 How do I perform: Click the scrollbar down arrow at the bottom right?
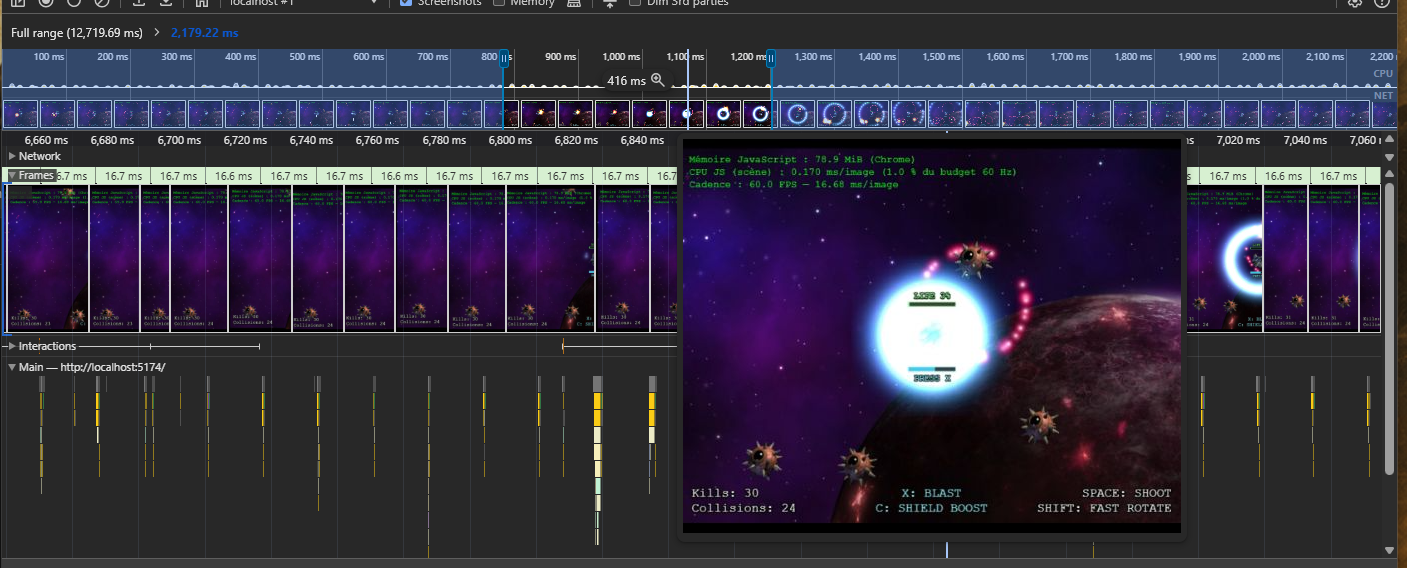point(1389,550)
